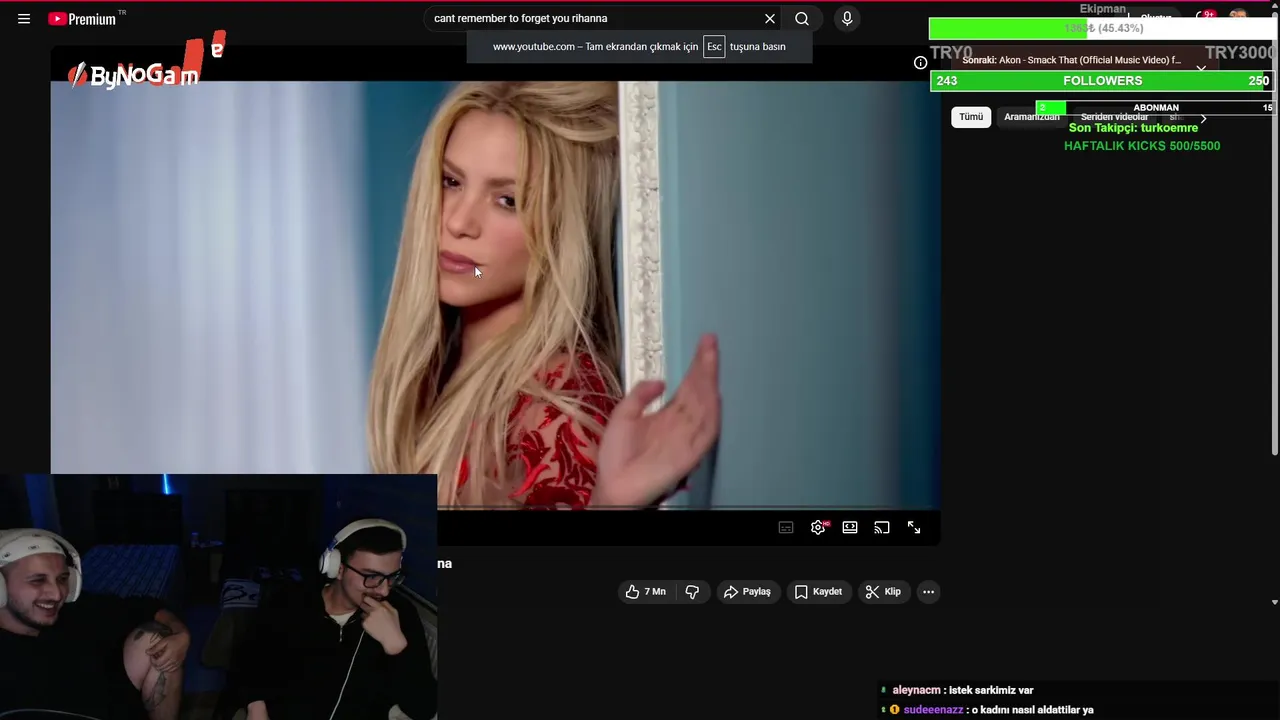
Task: Dislike the video with thumbs-down
Action: [x=692, y=592]
